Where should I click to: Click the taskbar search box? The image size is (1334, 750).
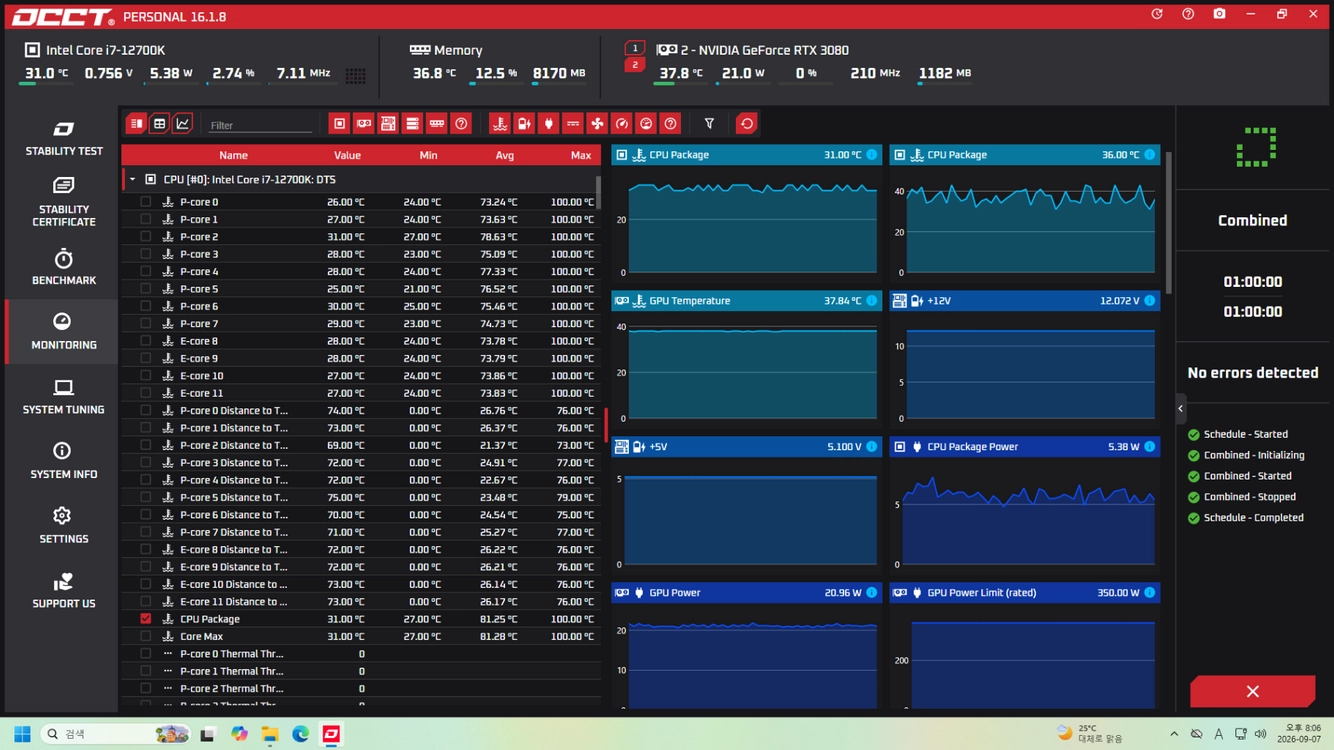tap(116, 734)
